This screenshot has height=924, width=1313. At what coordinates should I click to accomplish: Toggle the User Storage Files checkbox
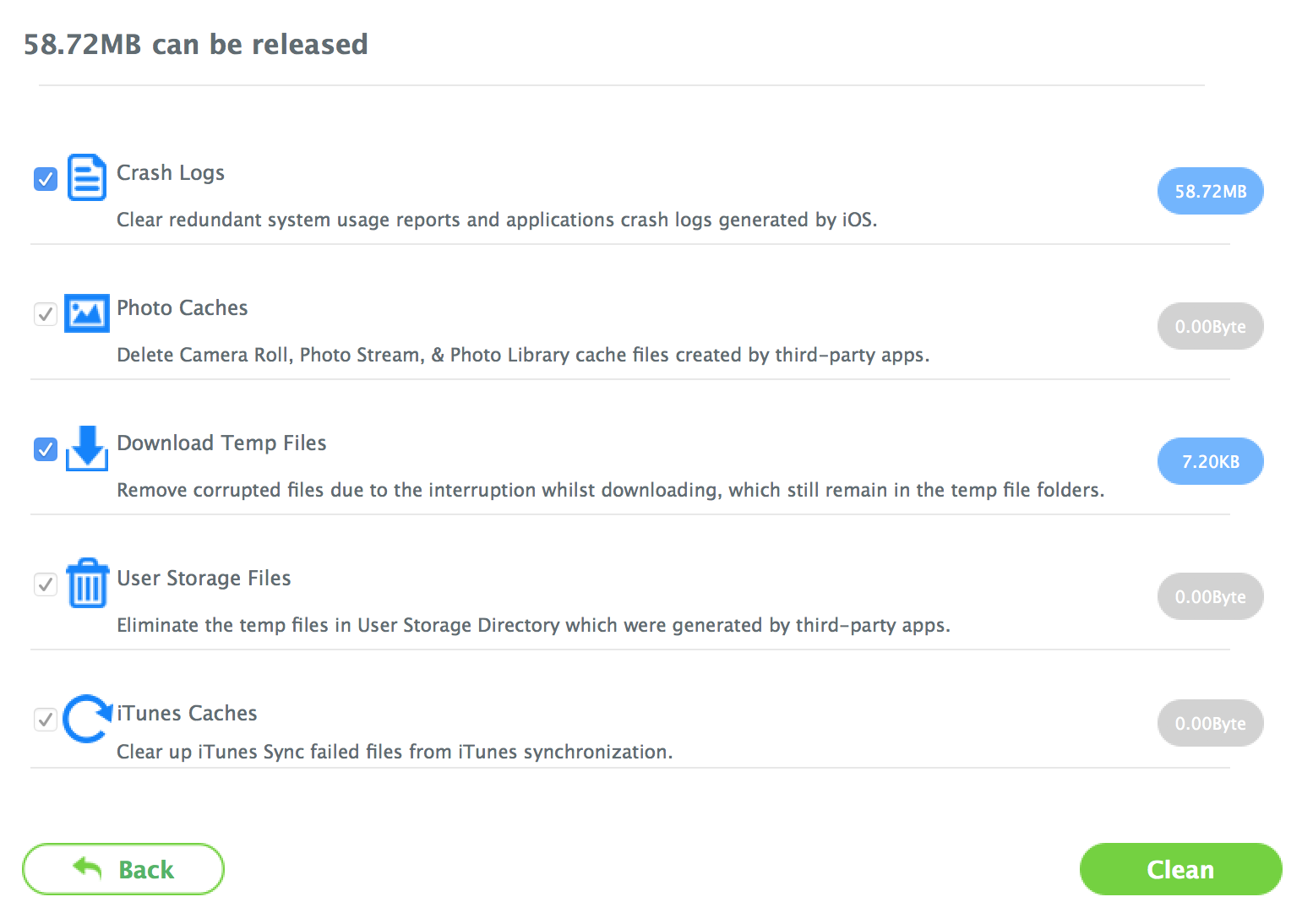pyautogui.click(x=46, y=584)
